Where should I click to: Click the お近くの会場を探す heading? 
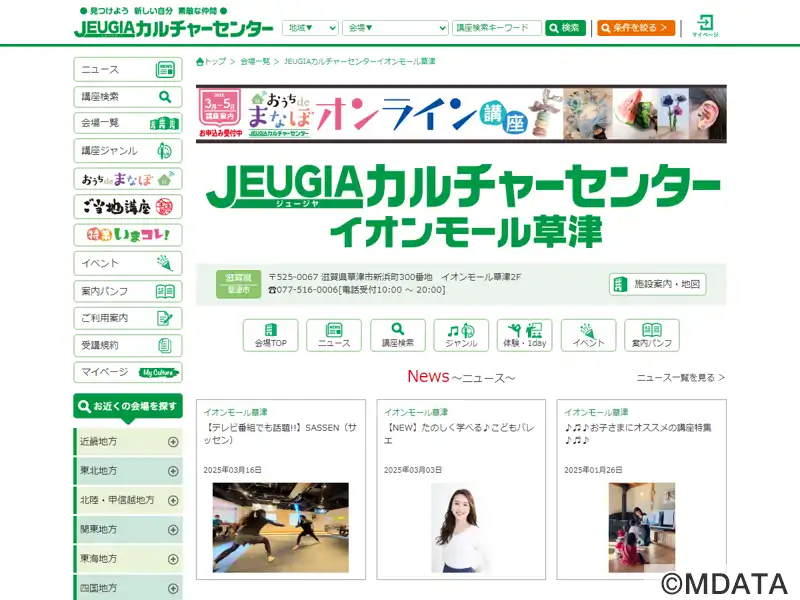point(128,406)
